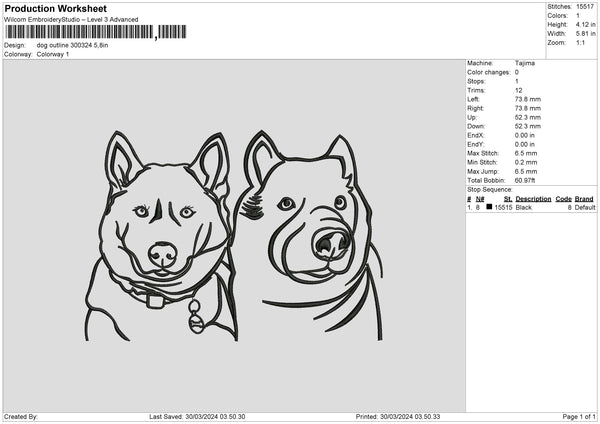
Task: Click the Height value 4.12 in
Action: (585, 24)
